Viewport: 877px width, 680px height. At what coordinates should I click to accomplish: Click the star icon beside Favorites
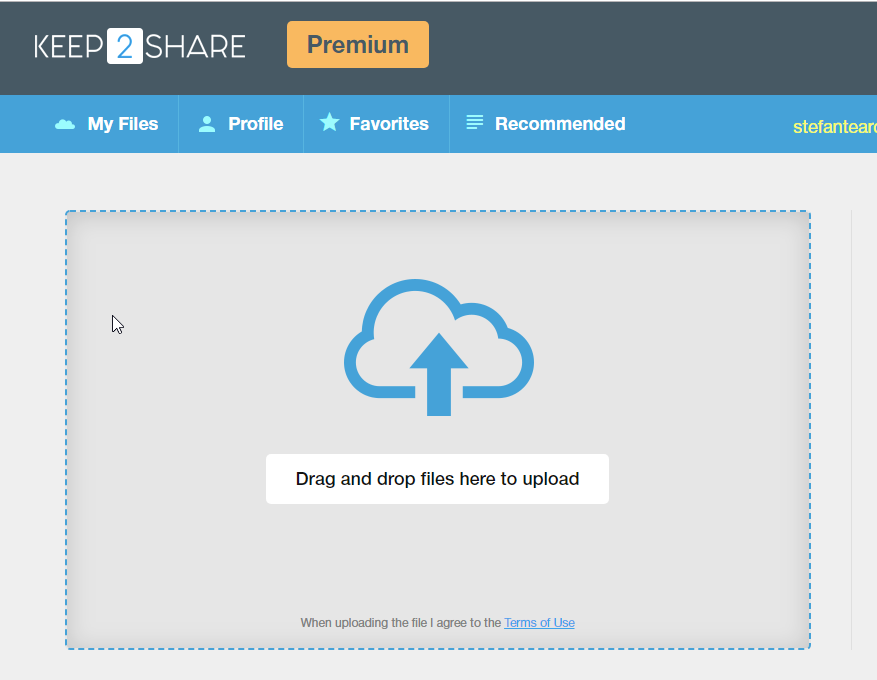tap(329, 122)
